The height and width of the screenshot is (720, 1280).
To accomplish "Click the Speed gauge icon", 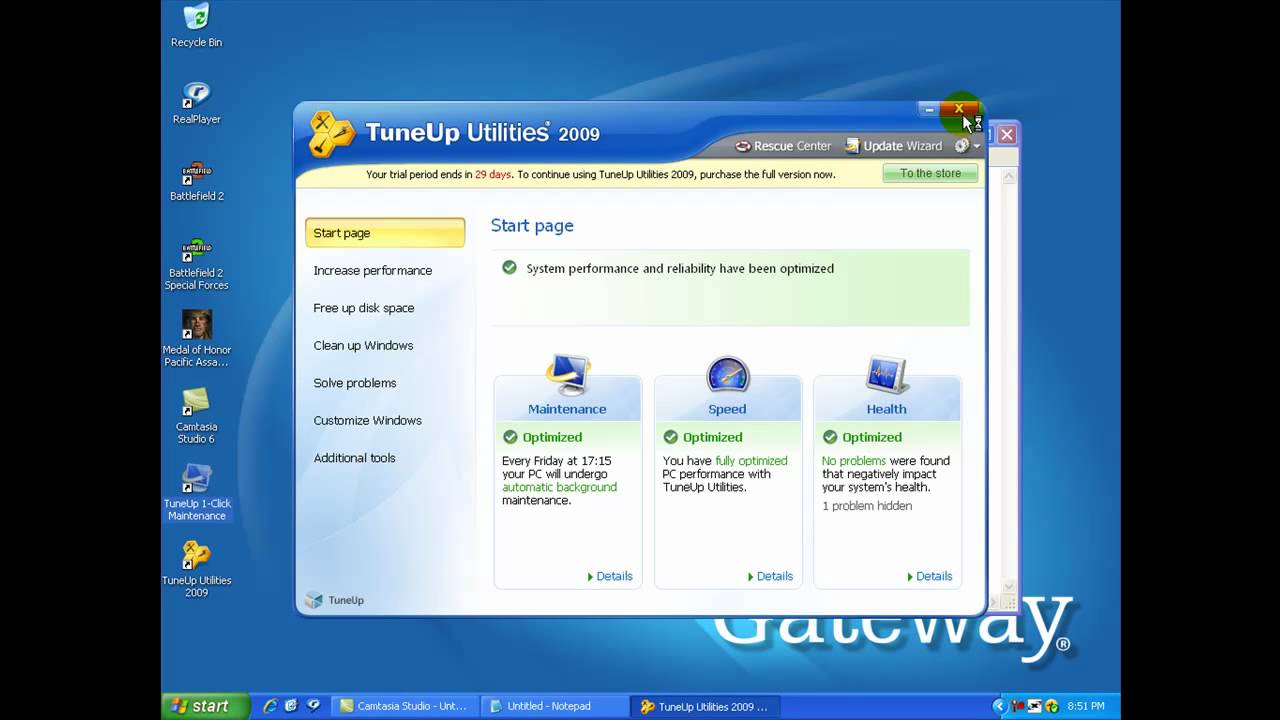I will pyautogui.click(x=727, y=375).
